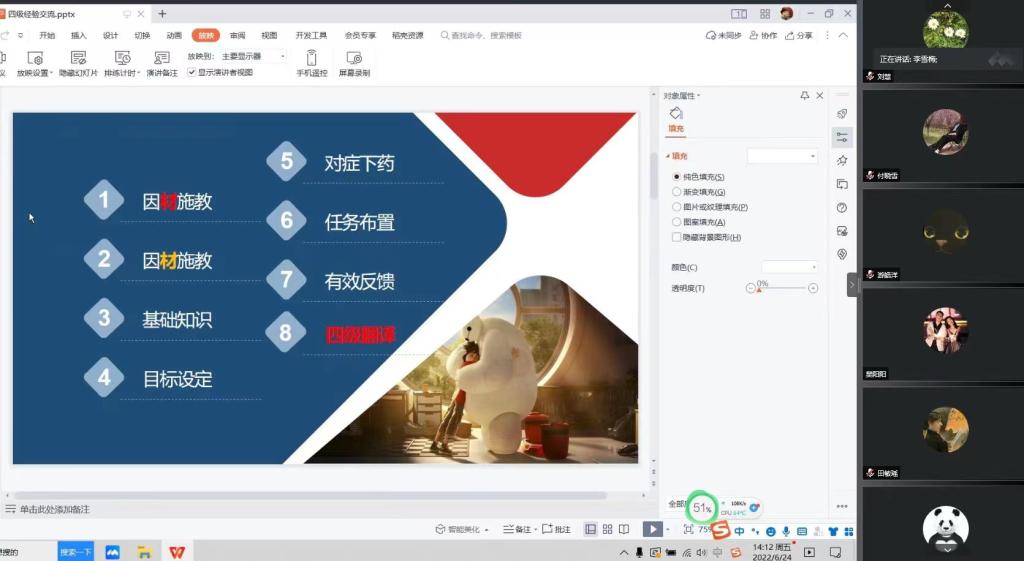Open the WPS Office taskbar icon
Screen dimensions: 1024x561
176,552
